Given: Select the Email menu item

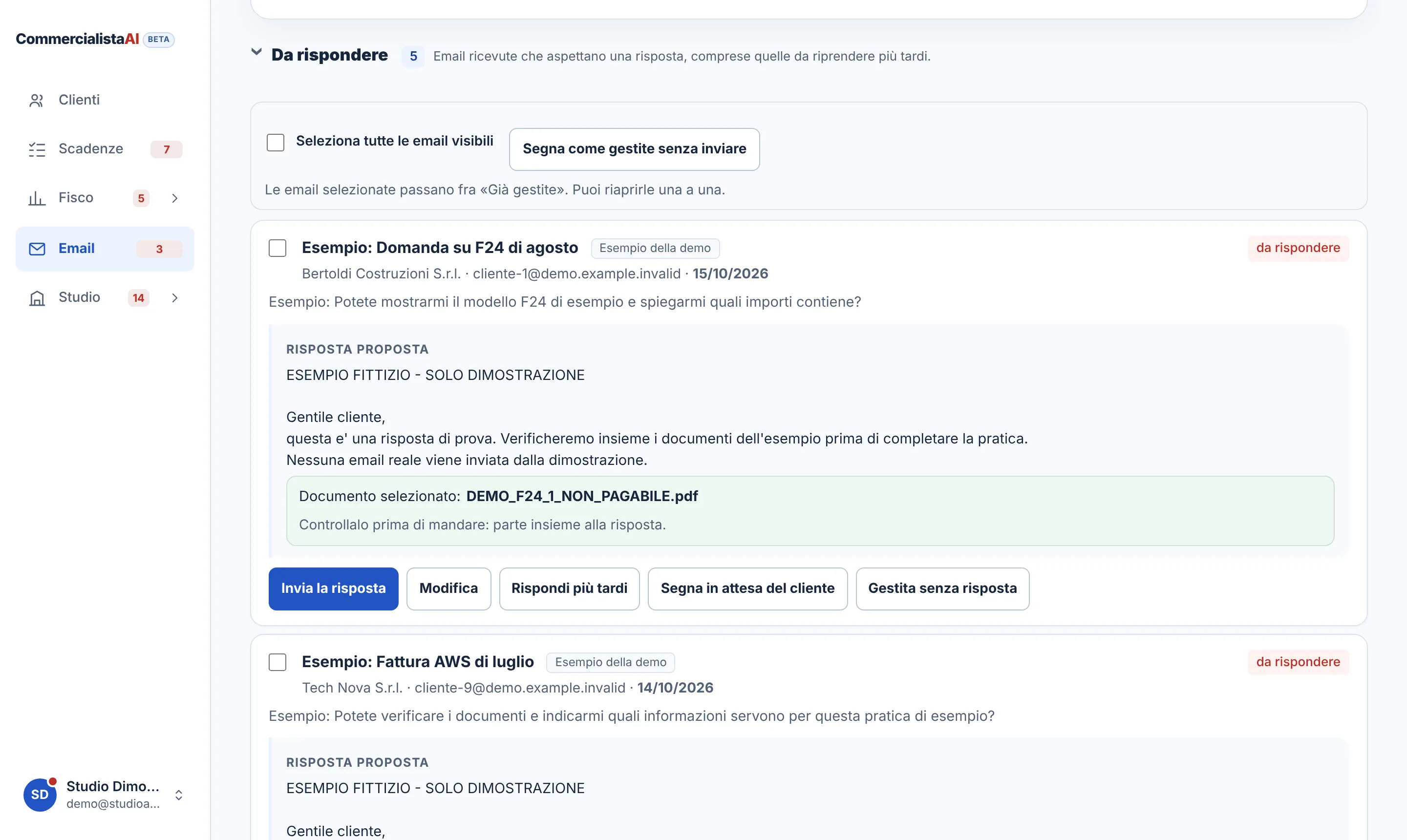Looking at the screenshot, I should [x=105, y=249].
